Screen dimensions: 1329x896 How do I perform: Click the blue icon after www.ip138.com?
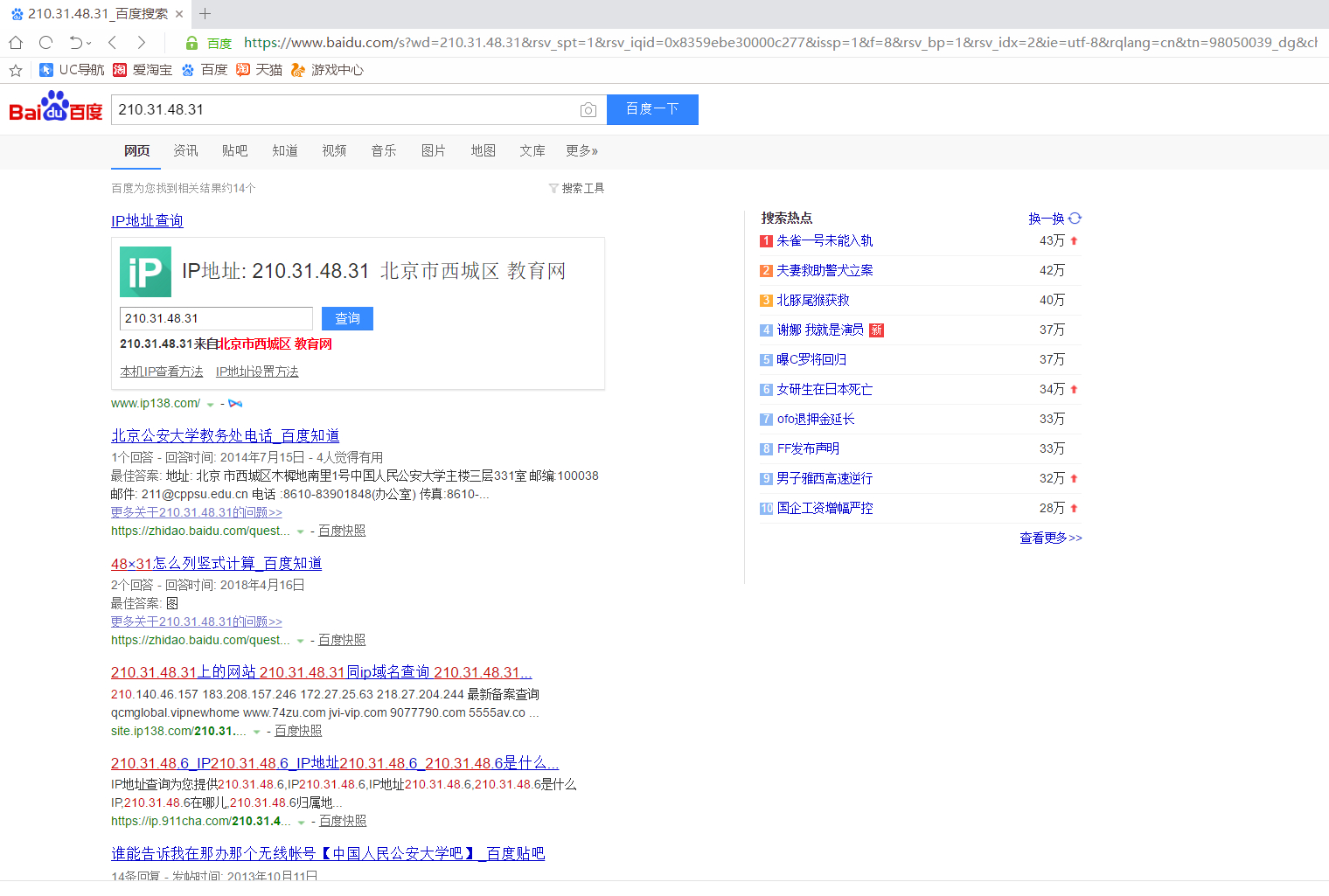pyautogui.click(x=235, y=404)
